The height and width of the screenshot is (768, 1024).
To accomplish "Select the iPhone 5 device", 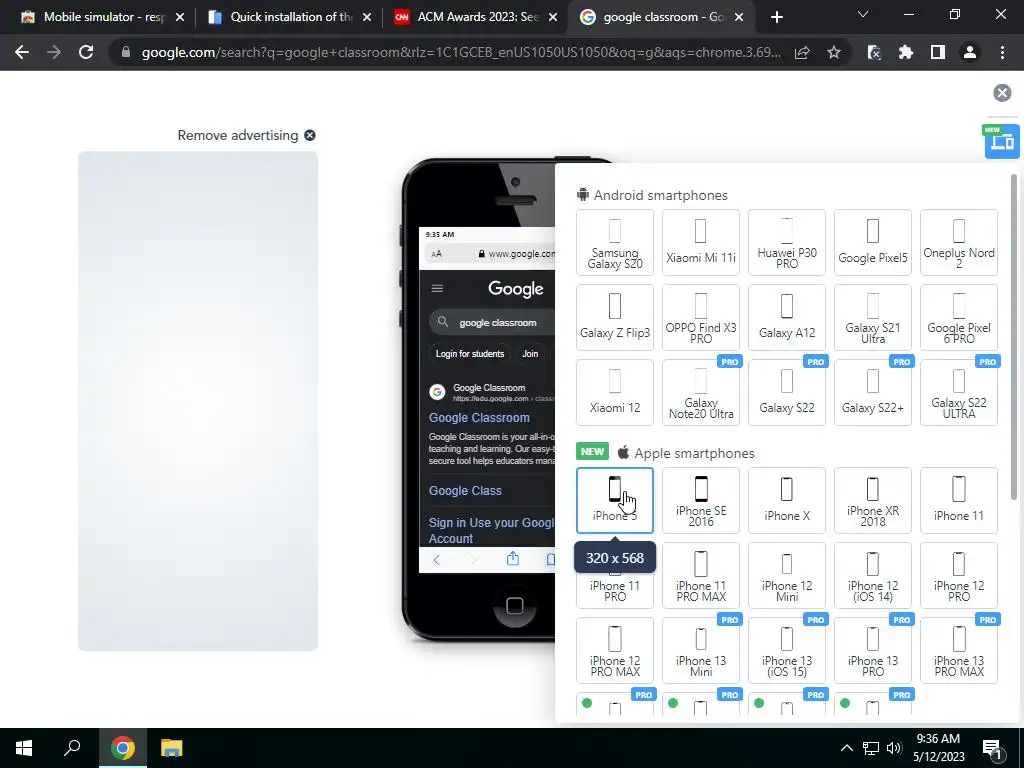I will click(615, 500).
